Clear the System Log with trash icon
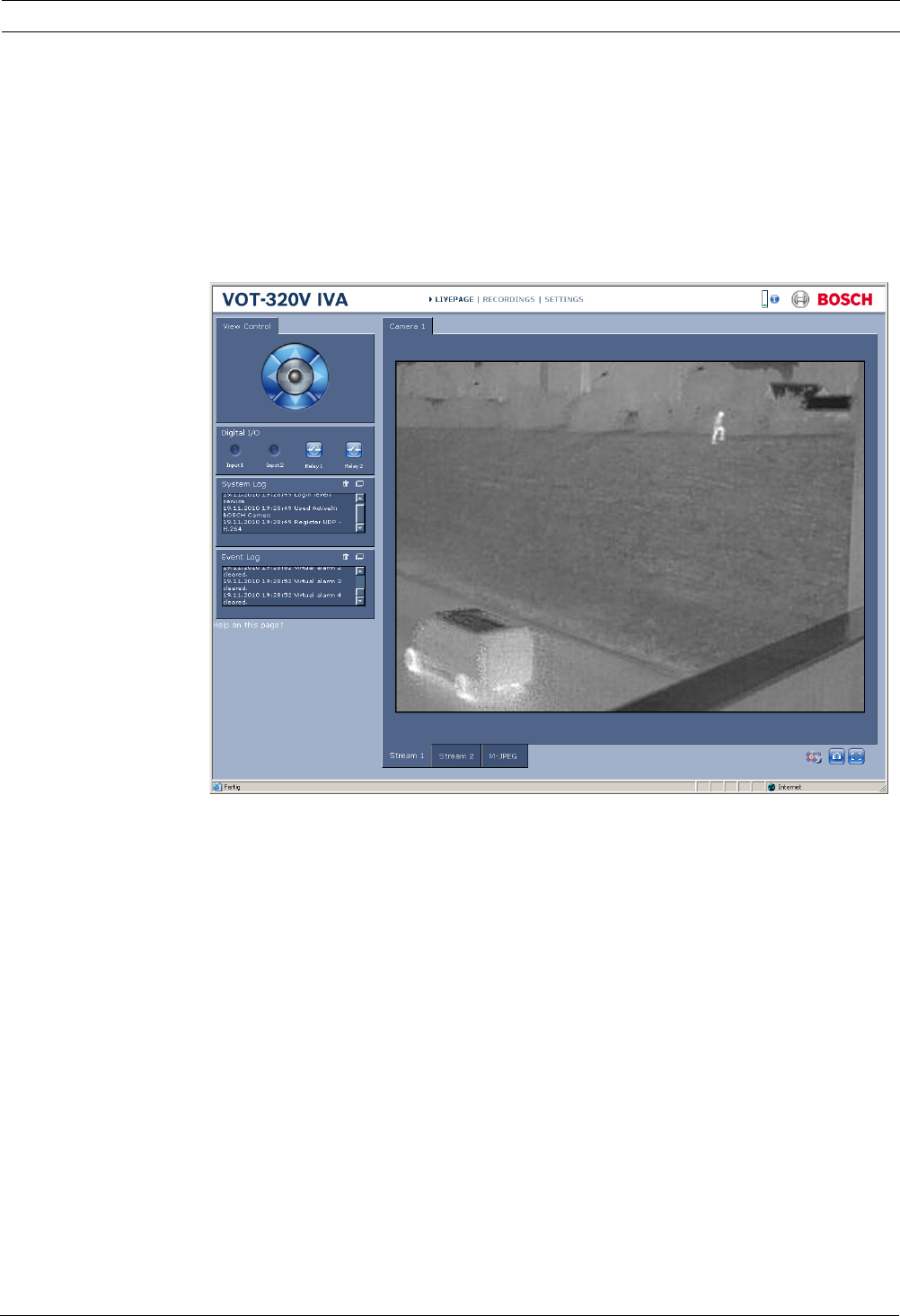900x1316 pixels. 346,483
